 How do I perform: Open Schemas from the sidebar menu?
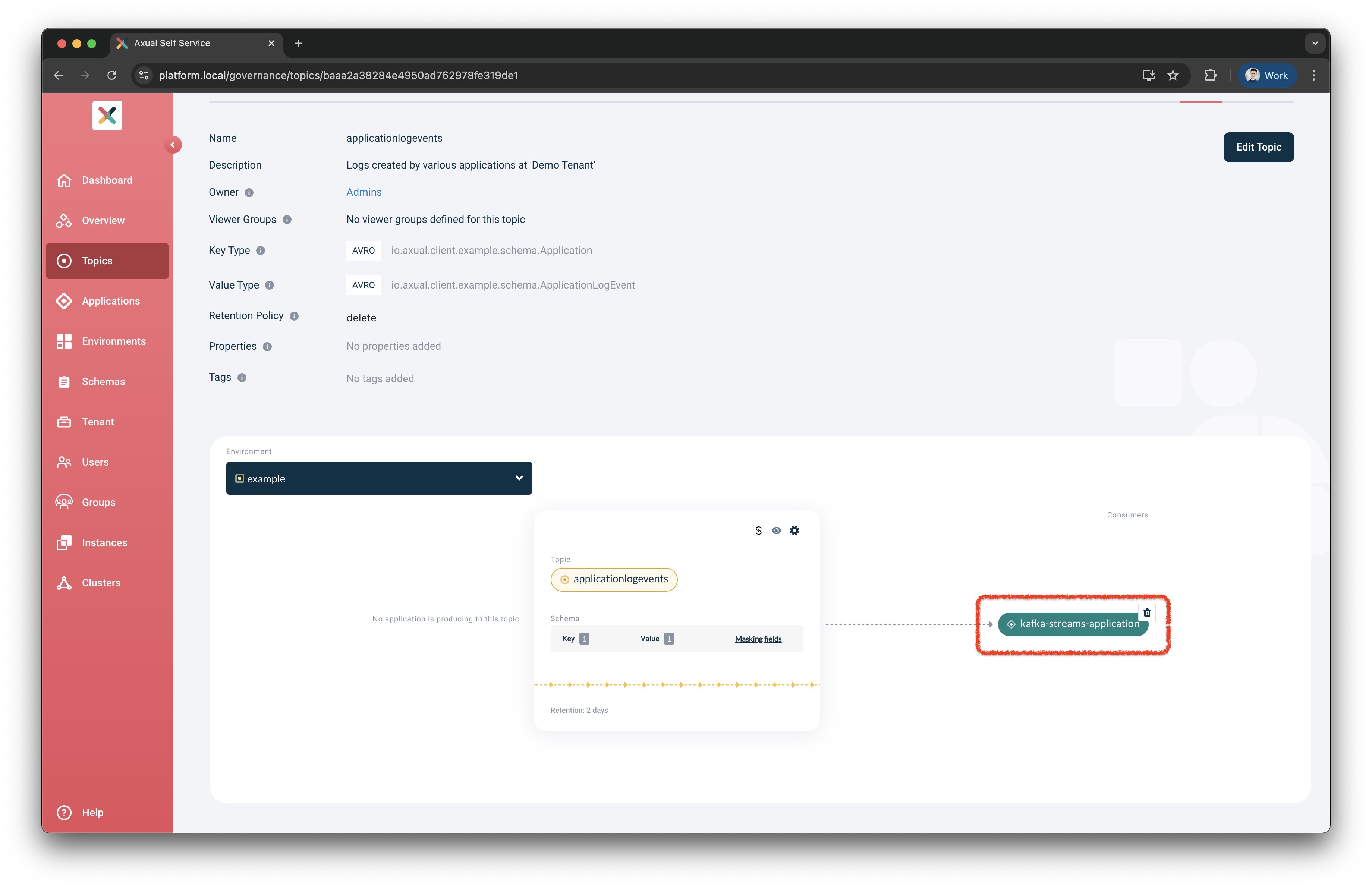coord(103,381)
